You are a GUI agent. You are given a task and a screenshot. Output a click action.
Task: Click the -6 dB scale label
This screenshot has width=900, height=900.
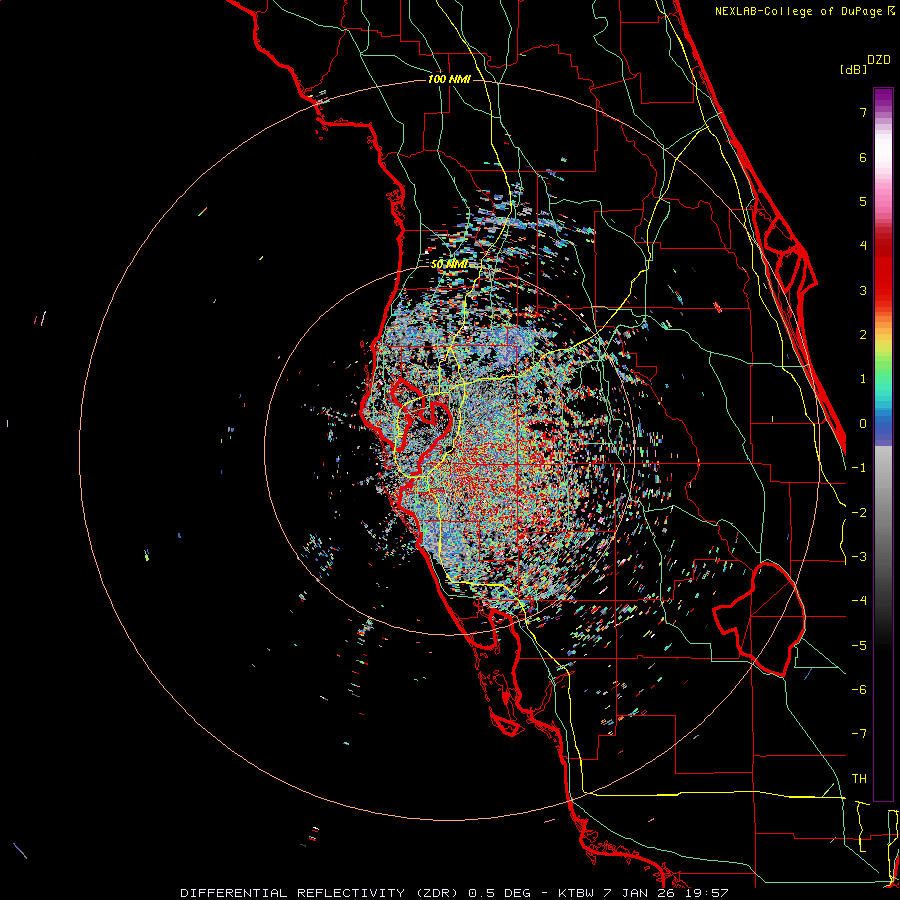[x=859, y=690]
